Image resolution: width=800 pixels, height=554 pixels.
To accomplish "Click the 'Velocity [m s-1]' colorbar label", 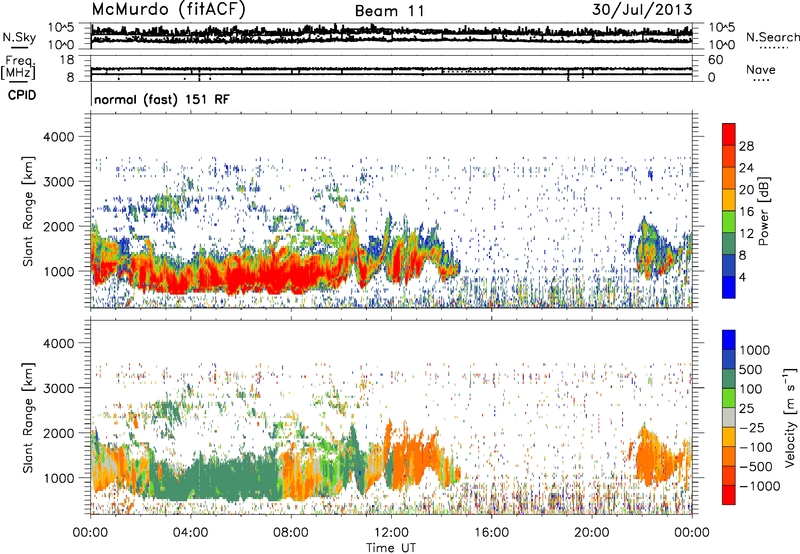I will (x=790, y=417).
